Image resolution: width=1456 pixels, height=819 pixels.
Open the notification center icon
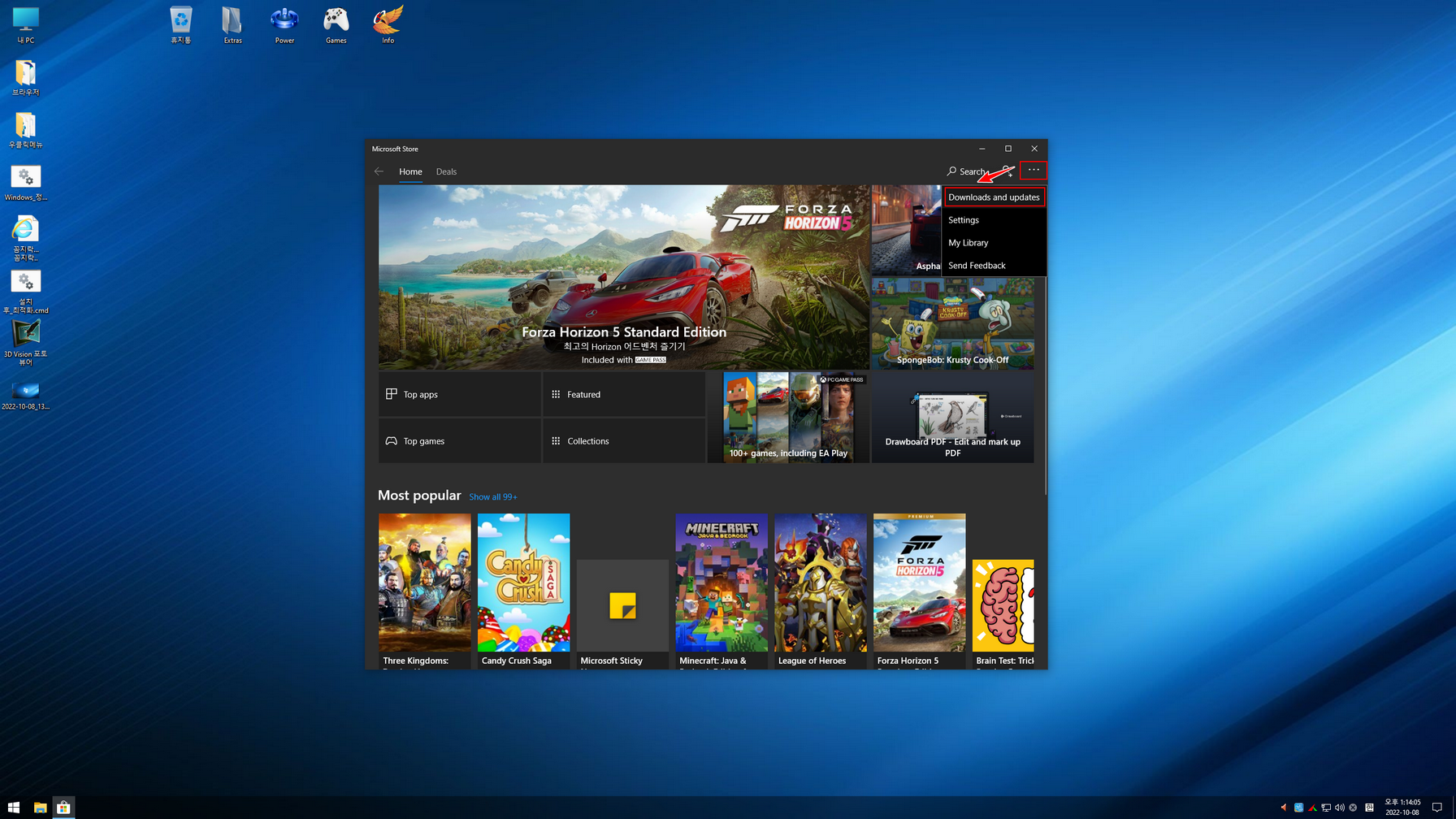point(1436,808)
